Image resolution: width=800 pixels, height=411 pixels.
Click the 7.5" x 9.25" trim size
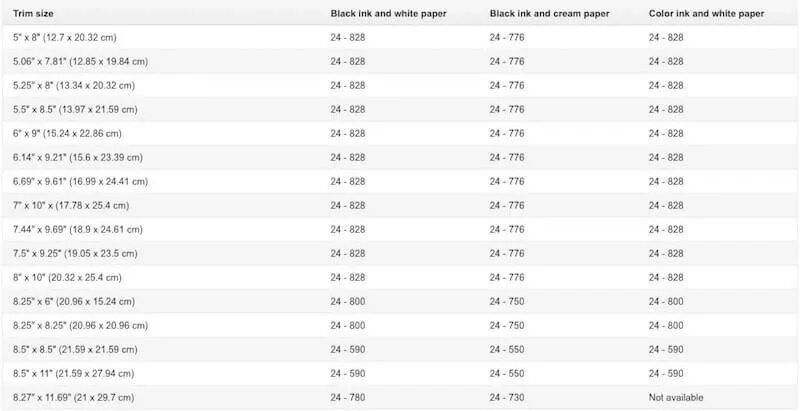(75, 253)
